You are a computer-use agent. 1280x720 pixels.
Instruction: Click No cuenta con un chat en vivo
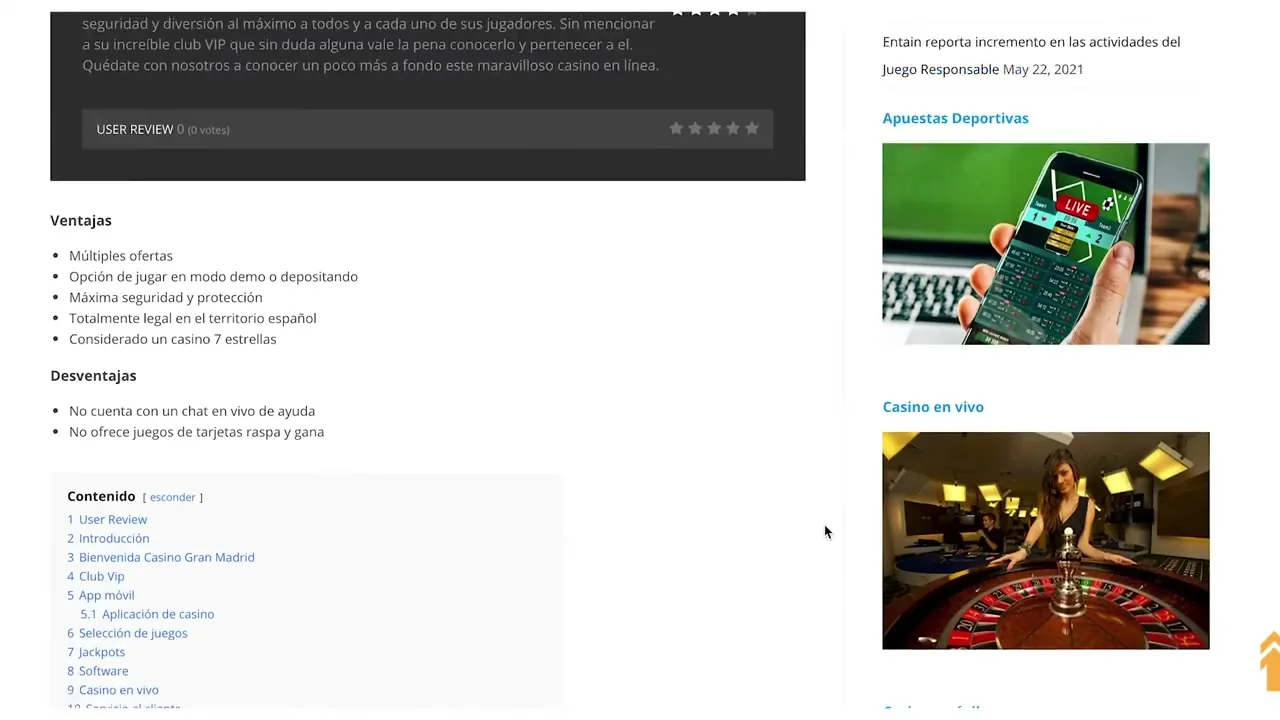click(192, 411)
